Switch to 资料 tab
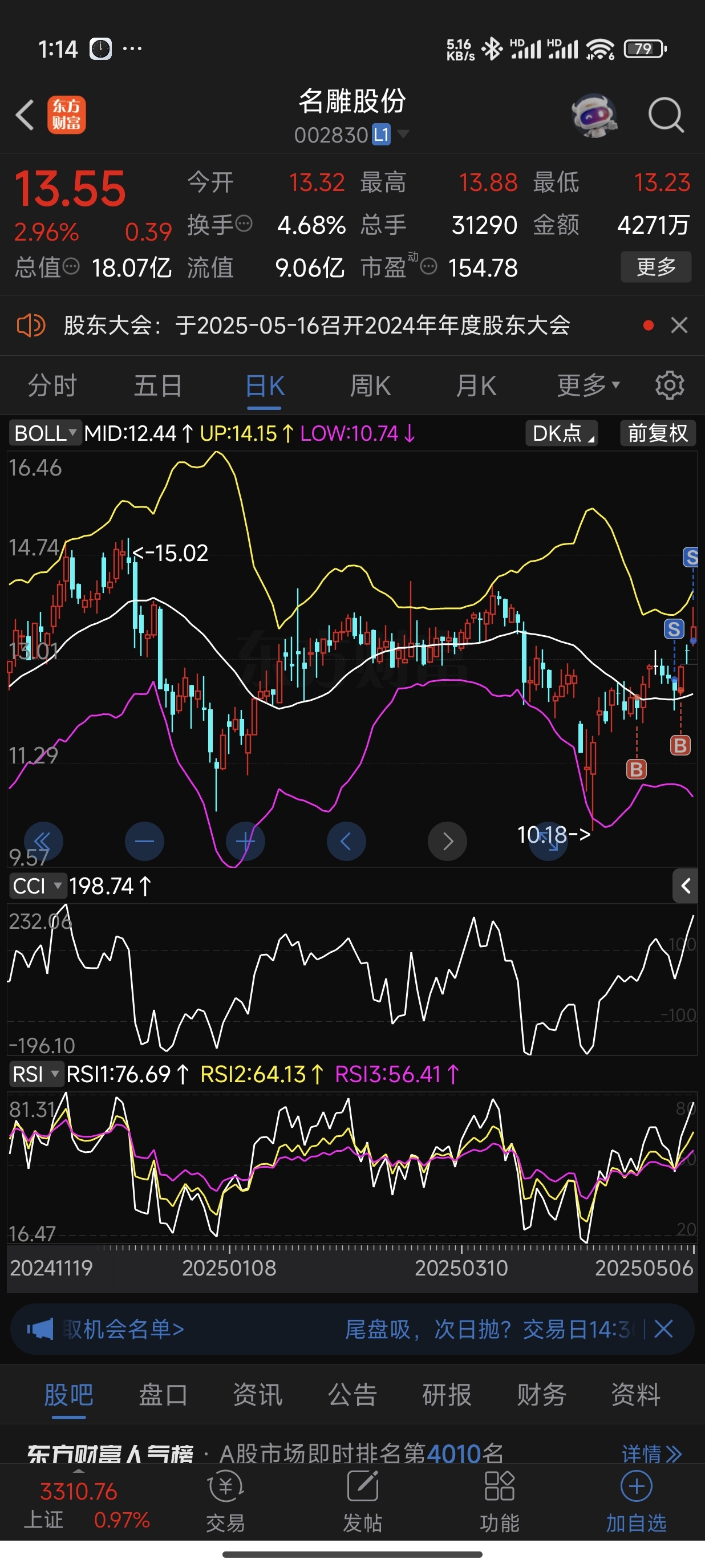Image resolution: width=705 pixels, height=1568 pixels. (636, 1394)
